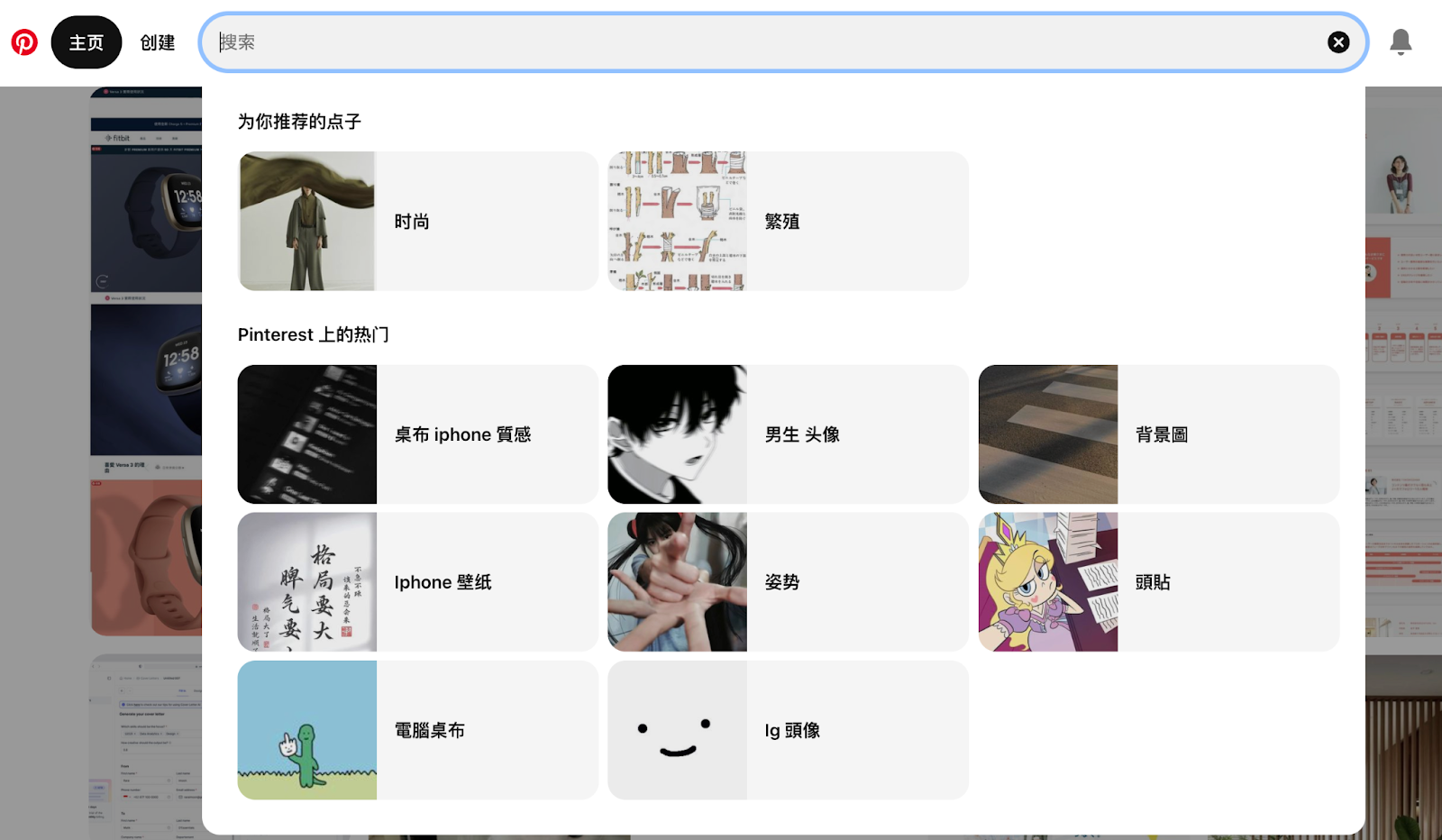Open Ig 頭像 trending search
Image resolution: width=1442 pixels, height=840 pixels.
click(789, 730)
